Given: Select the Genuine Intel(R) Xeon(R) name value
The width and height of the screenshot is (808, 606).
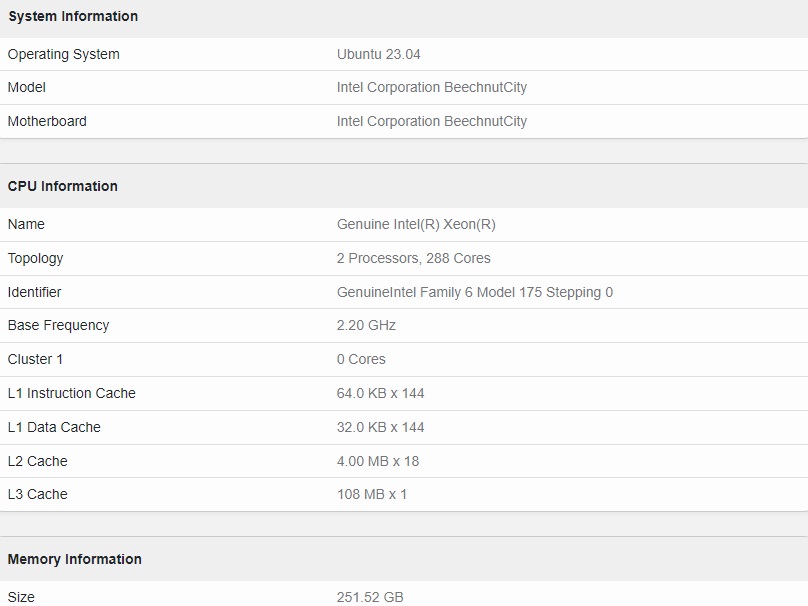Looking at the screenshot, I should (x=416, y=224).
